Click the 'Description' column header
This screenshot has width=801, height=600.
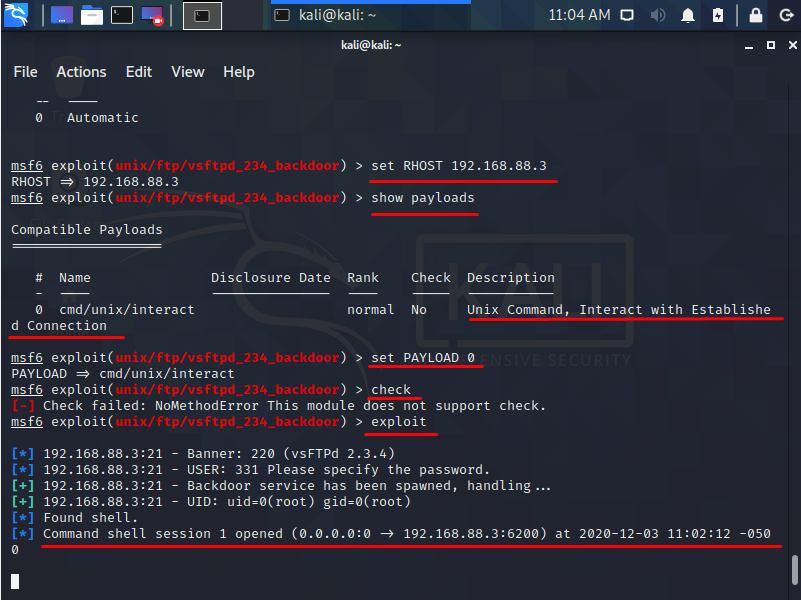511,278
